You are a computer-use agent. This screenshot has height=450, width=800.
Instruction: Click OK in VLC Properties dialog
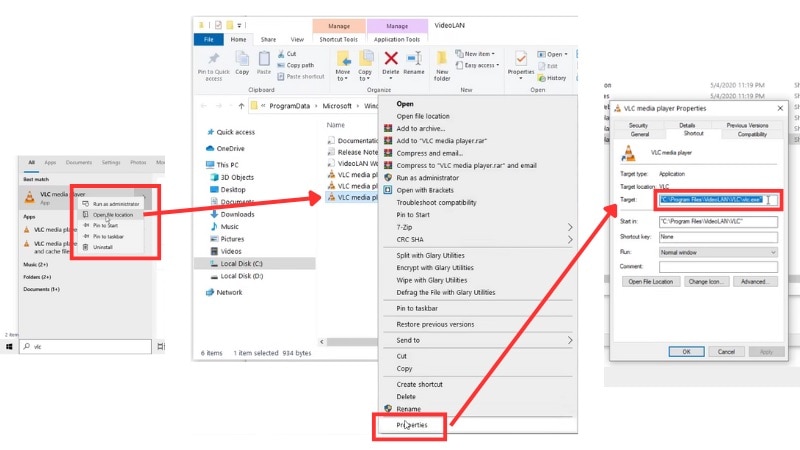coord(686,352)
